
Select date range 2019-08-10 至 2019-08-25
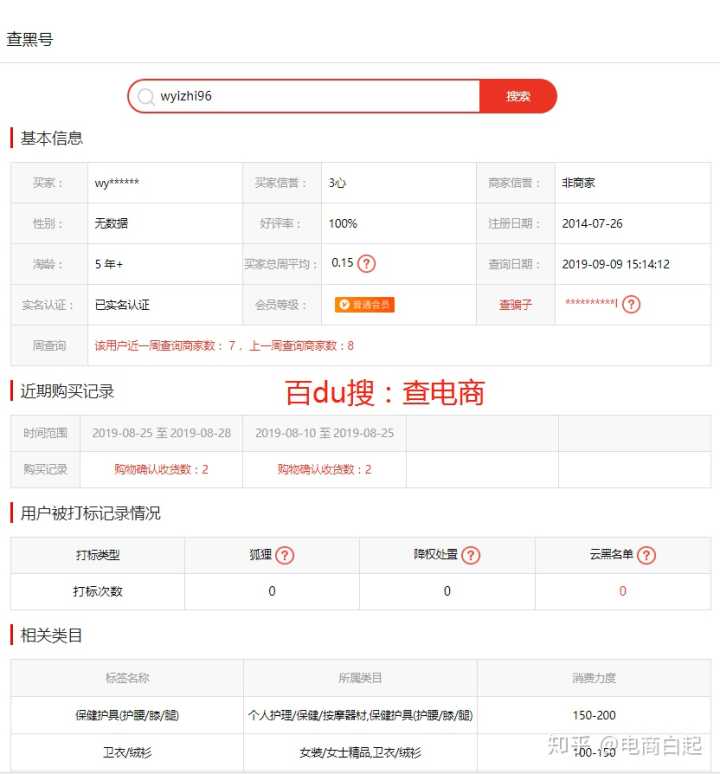point(325,433)
